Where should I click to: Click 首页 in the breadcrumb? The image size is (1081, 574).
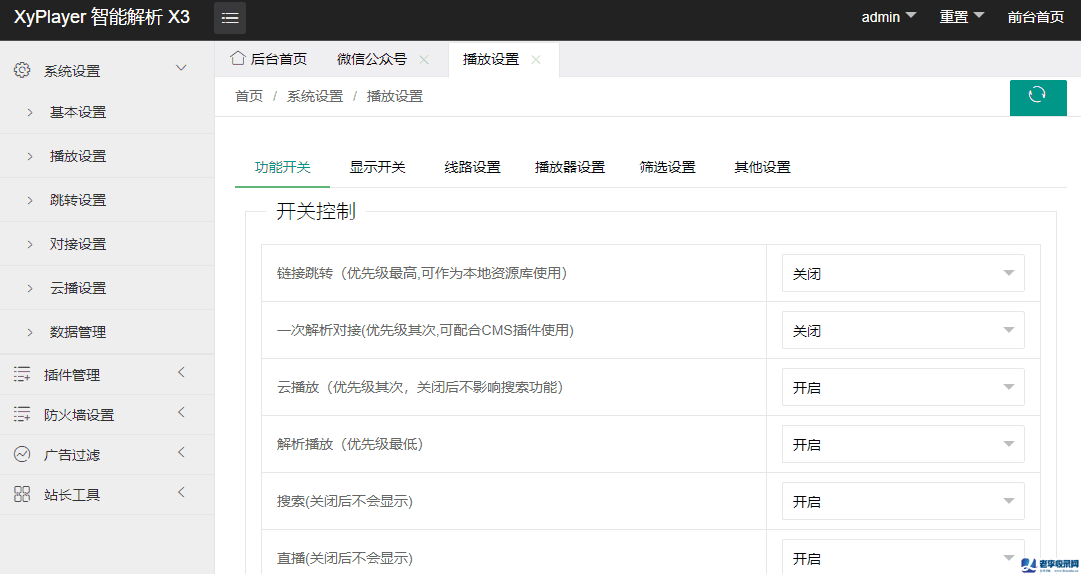pos(249,96)
